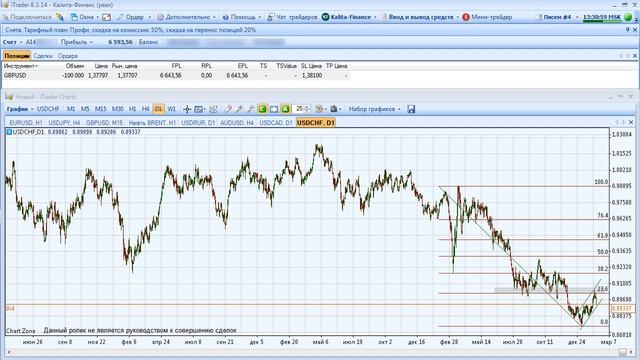Save the chart set with diskette icon
Viewport: 640px width, 360px height.
pyautogui.click(x=411, y=109)
